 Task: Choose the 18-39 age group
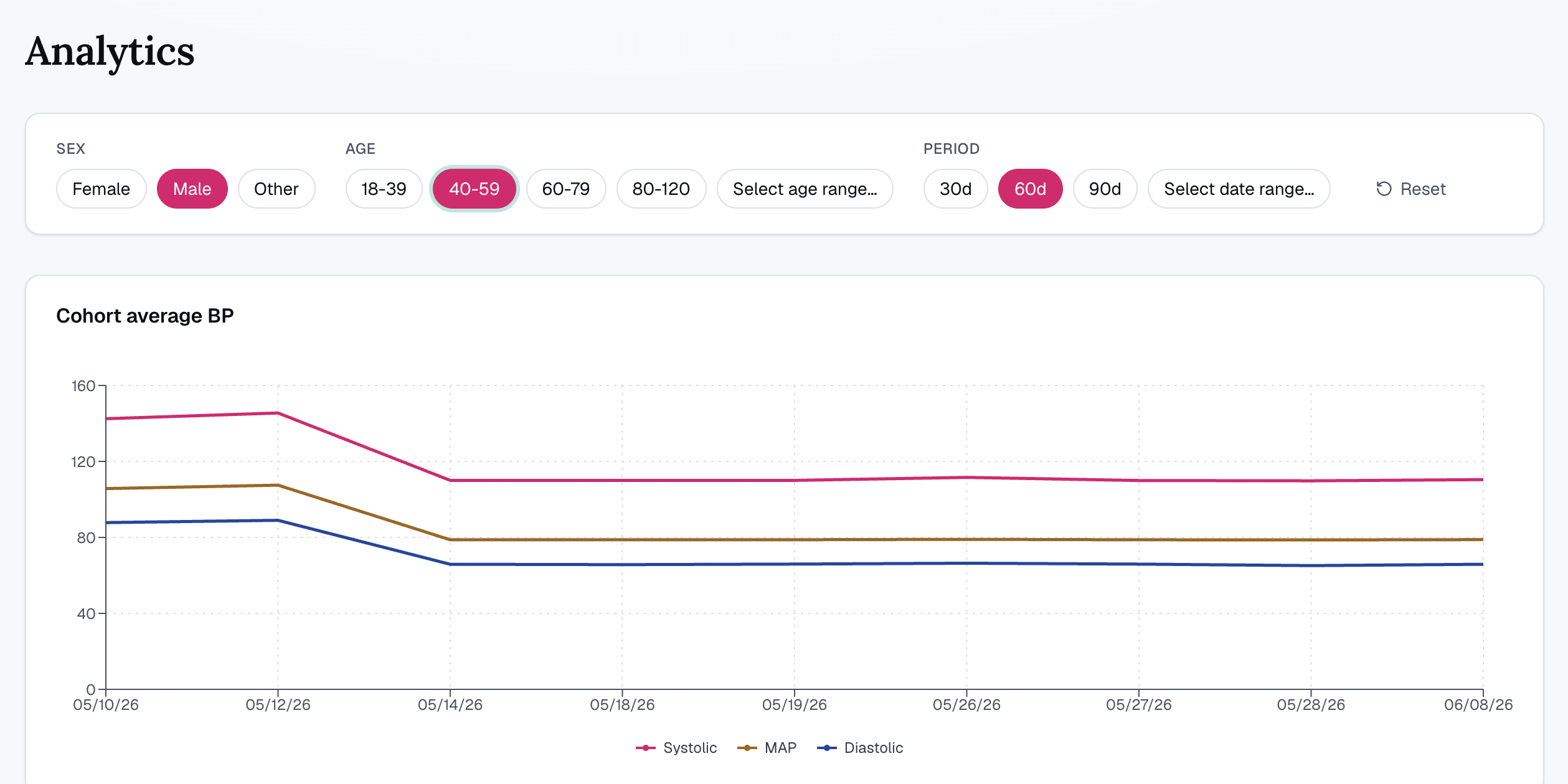[x=384, y=189]
